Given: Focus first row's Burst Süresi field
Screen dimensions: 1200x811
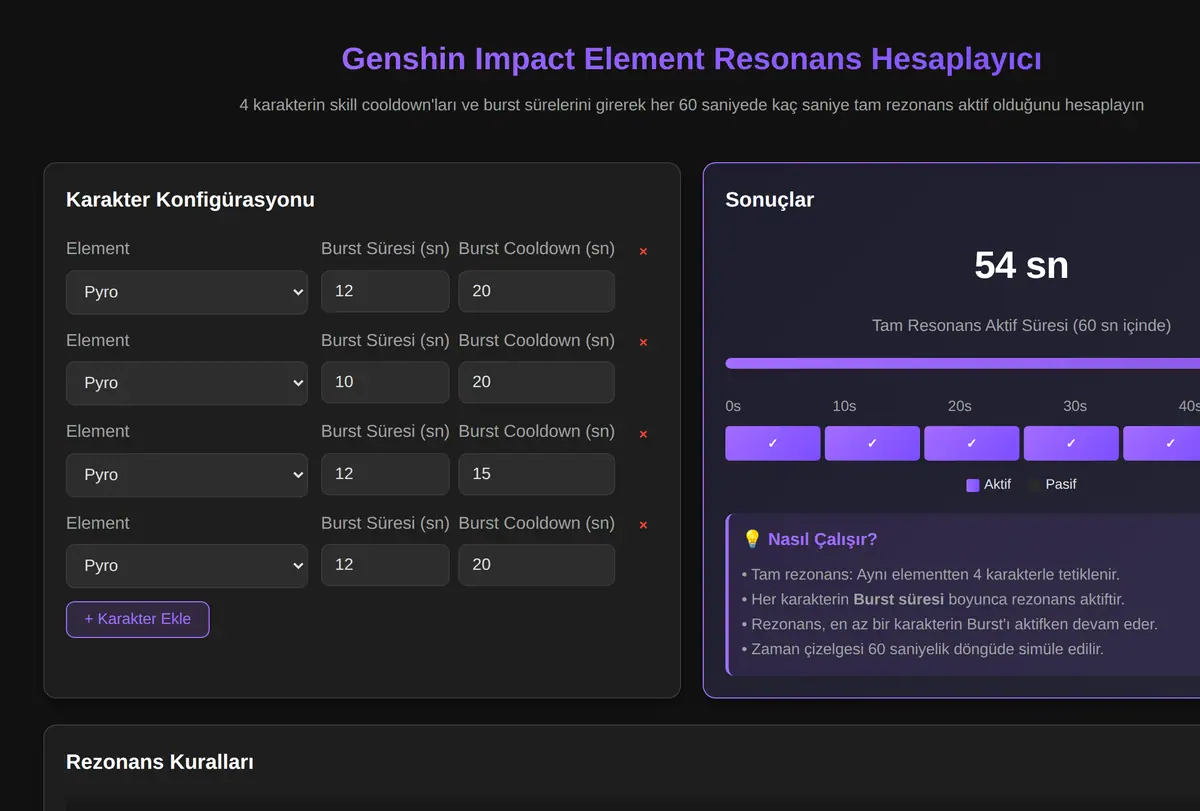Looking at the screenshot, I should click(x=385, y=291).
